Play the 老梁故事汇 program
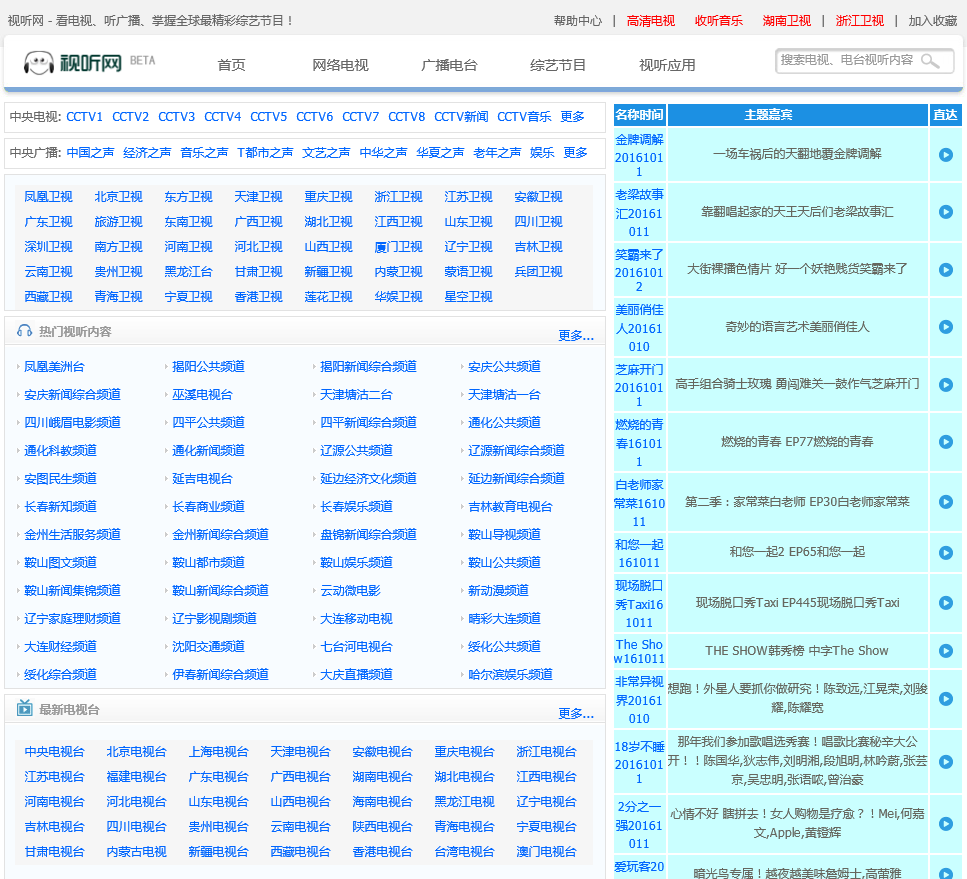The height and width of the screenshot is (879, 967). (x=945, y=212)
